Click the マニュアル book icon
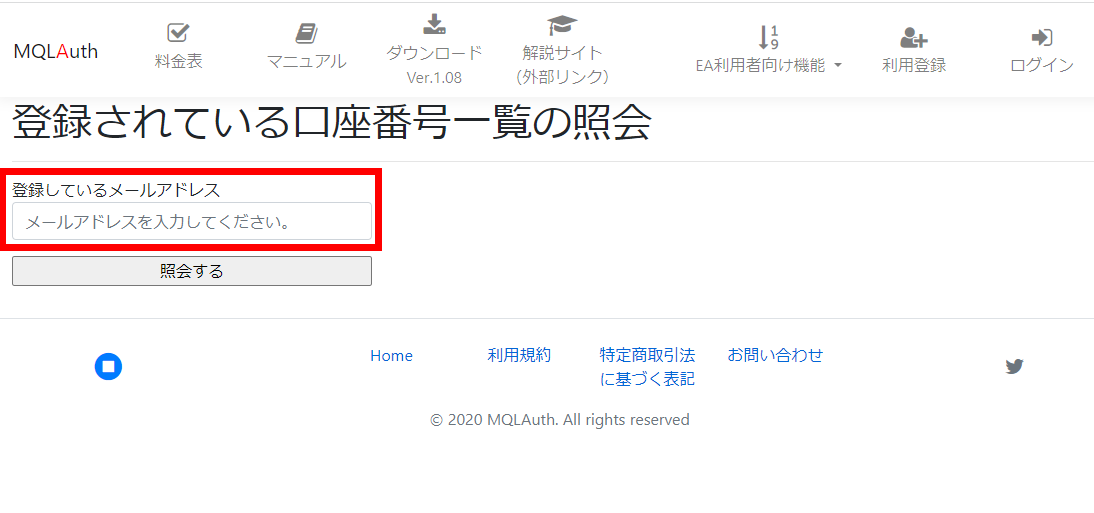This screenshot has width=1094, height=513. (x=306, y=33)
